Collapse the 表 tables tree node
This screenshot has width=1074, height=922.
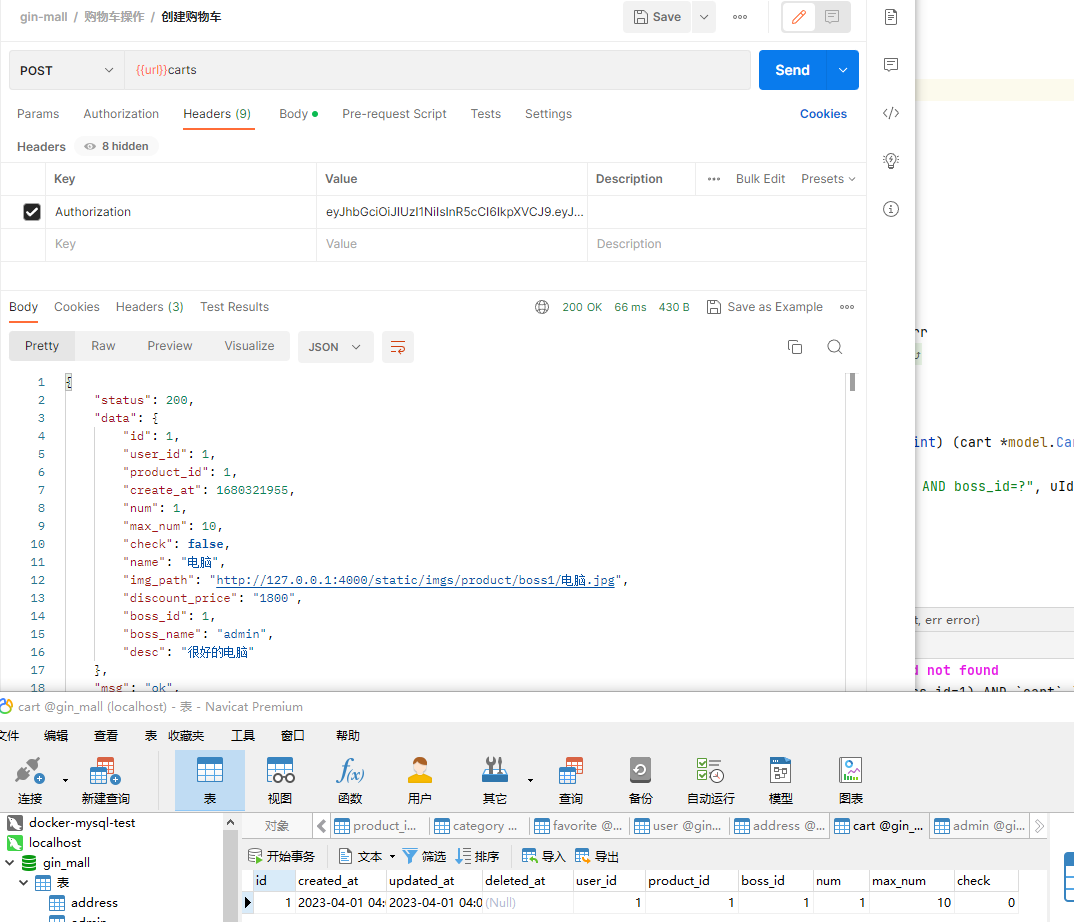point(23,882)
